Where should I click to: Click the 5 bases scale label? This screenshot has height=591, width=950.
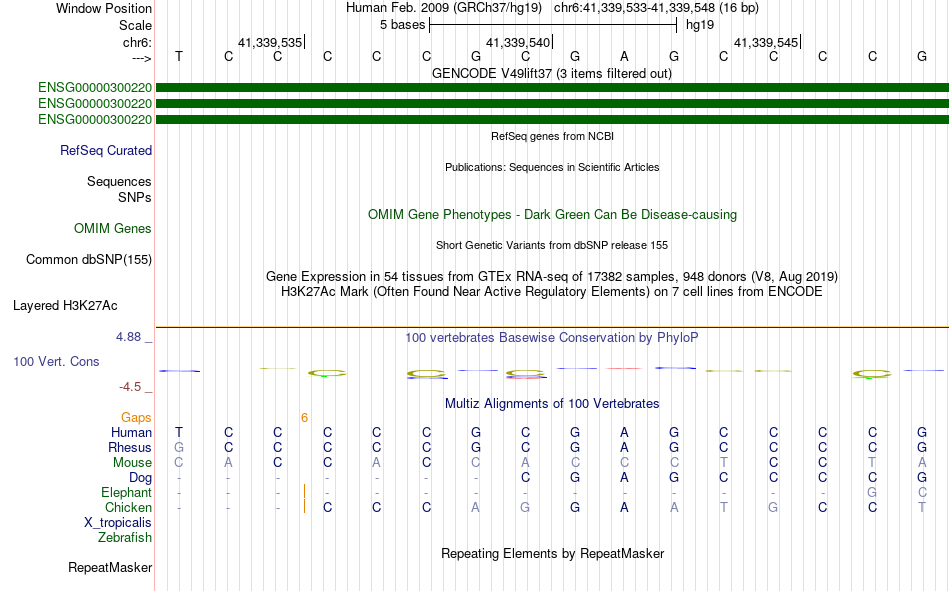point(402,25)
